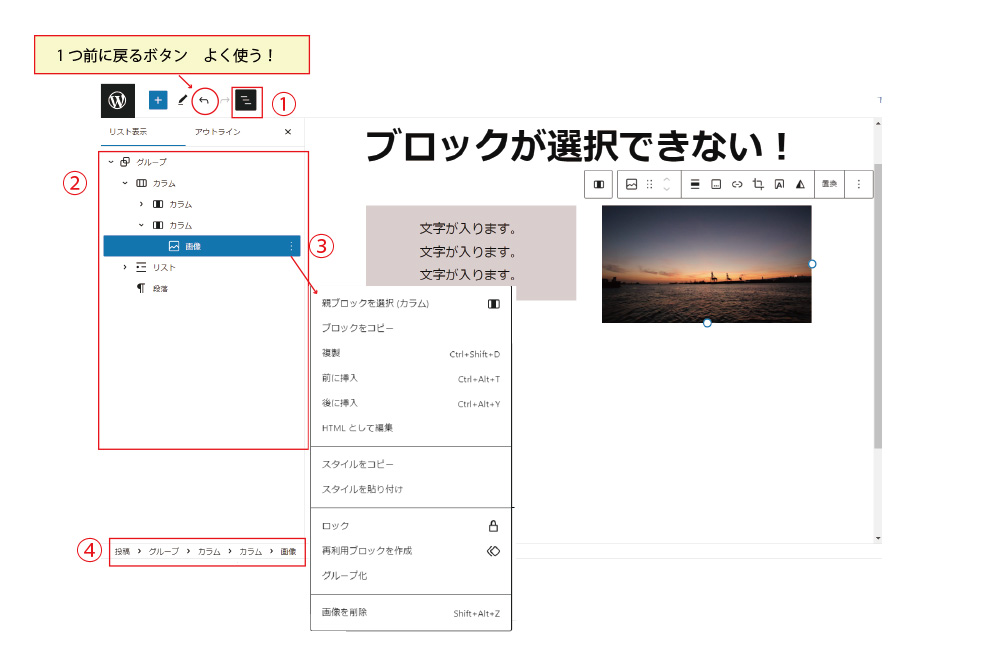The height and width of the screenshot is (660, 1000).
Task: Open options dots on the 画像 row
Action: (x=291, y=246)
